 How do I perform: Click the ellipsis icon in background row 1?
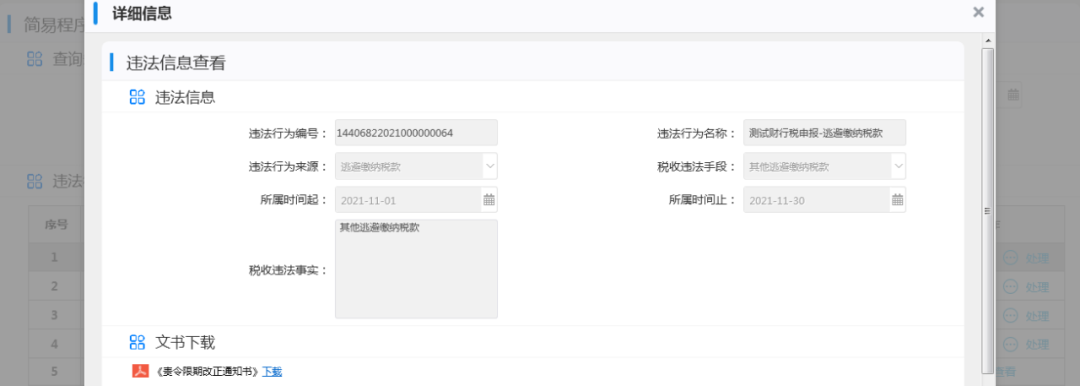click(x=1010, y=258)
